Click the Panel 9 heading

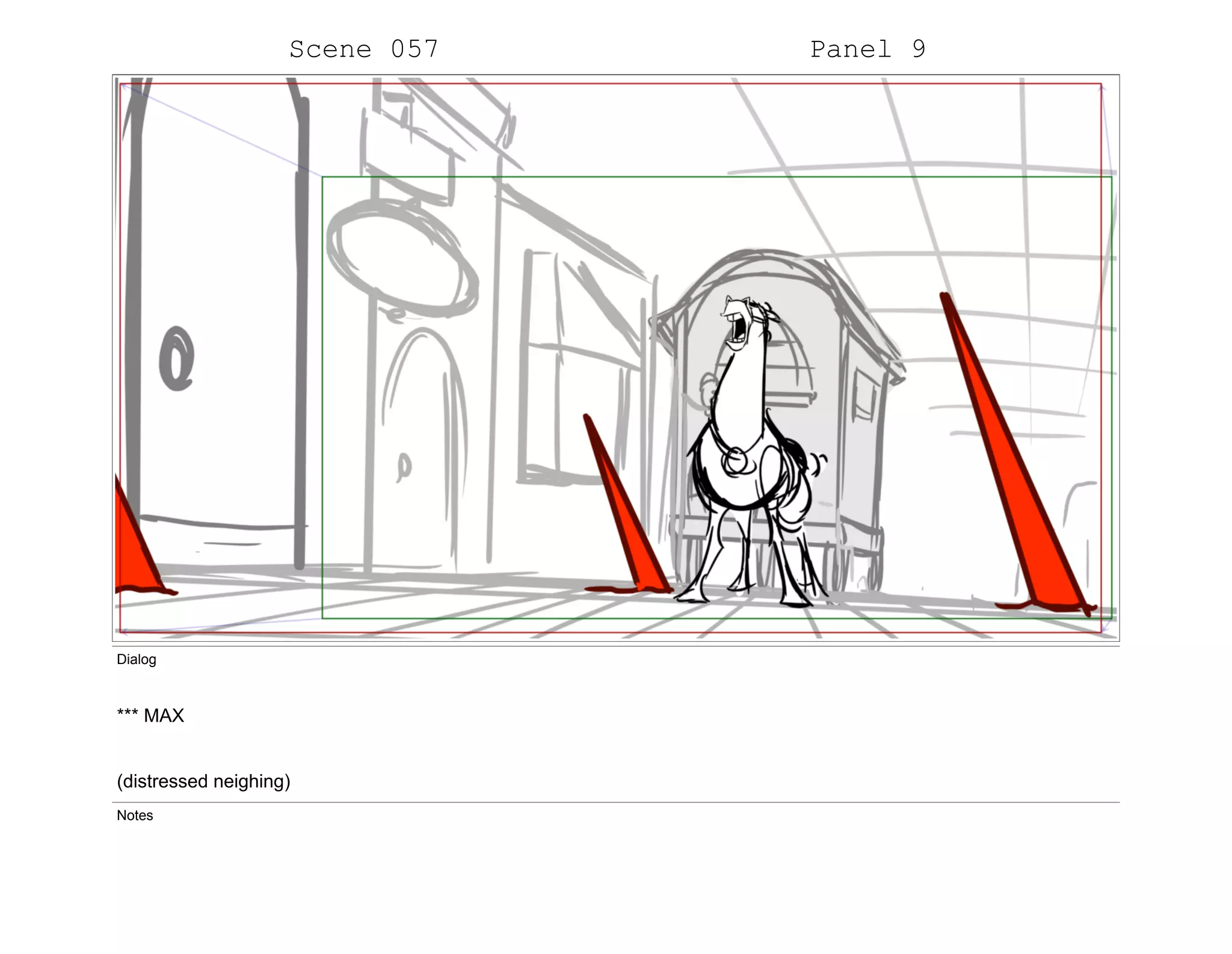point(867,49)
